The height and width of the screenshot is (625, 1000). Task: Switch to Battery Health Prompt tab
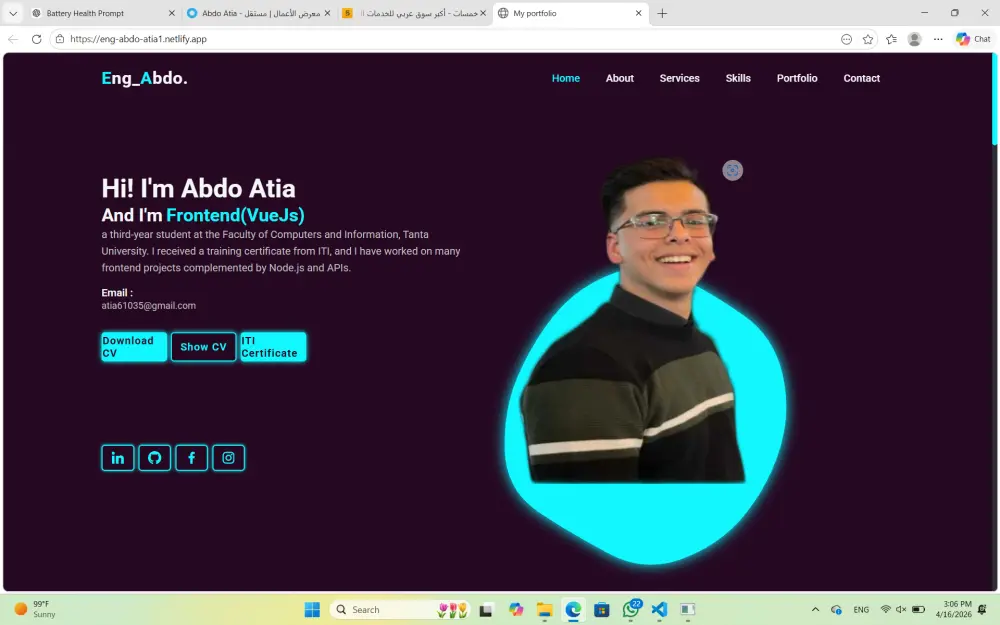pos(102,13)
